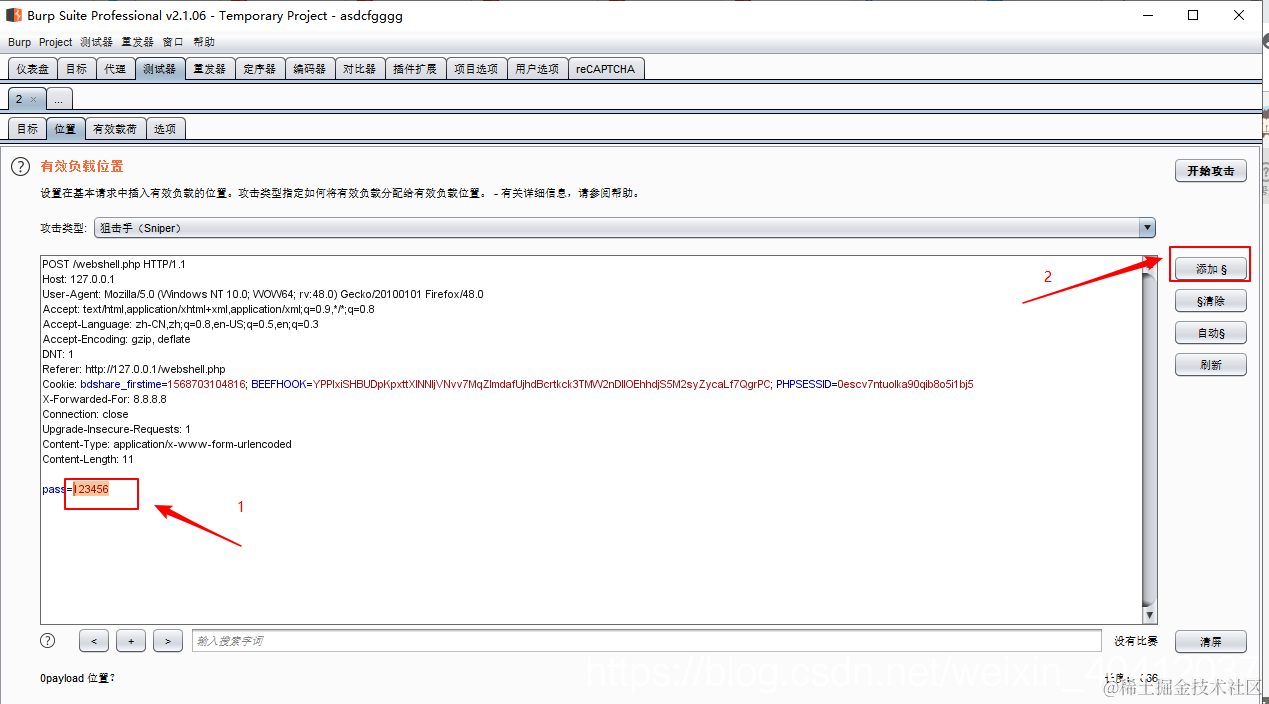Select the 重发器 main tab

tap(210, 69)
